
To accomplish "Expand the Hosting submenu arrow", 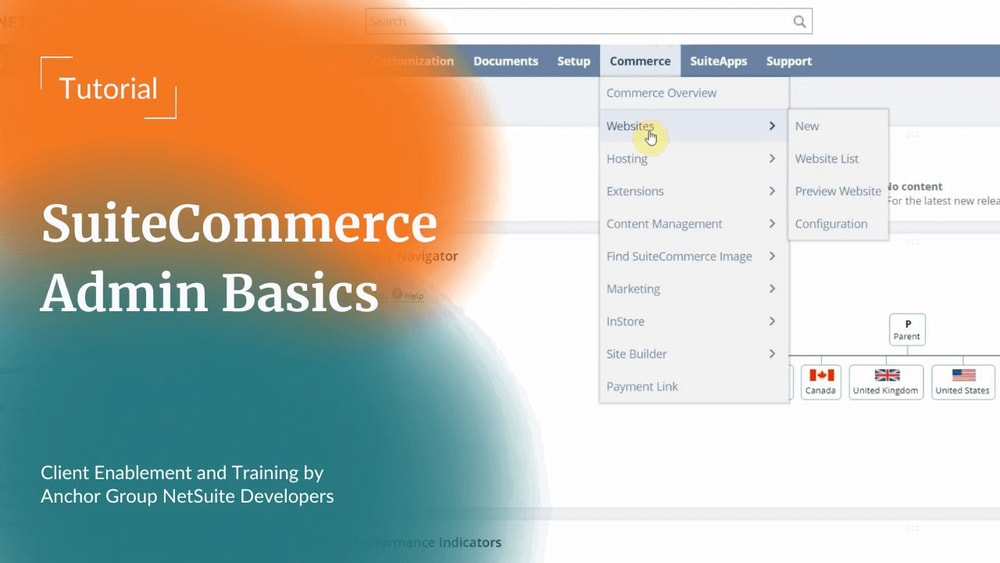I will point(772,159).
